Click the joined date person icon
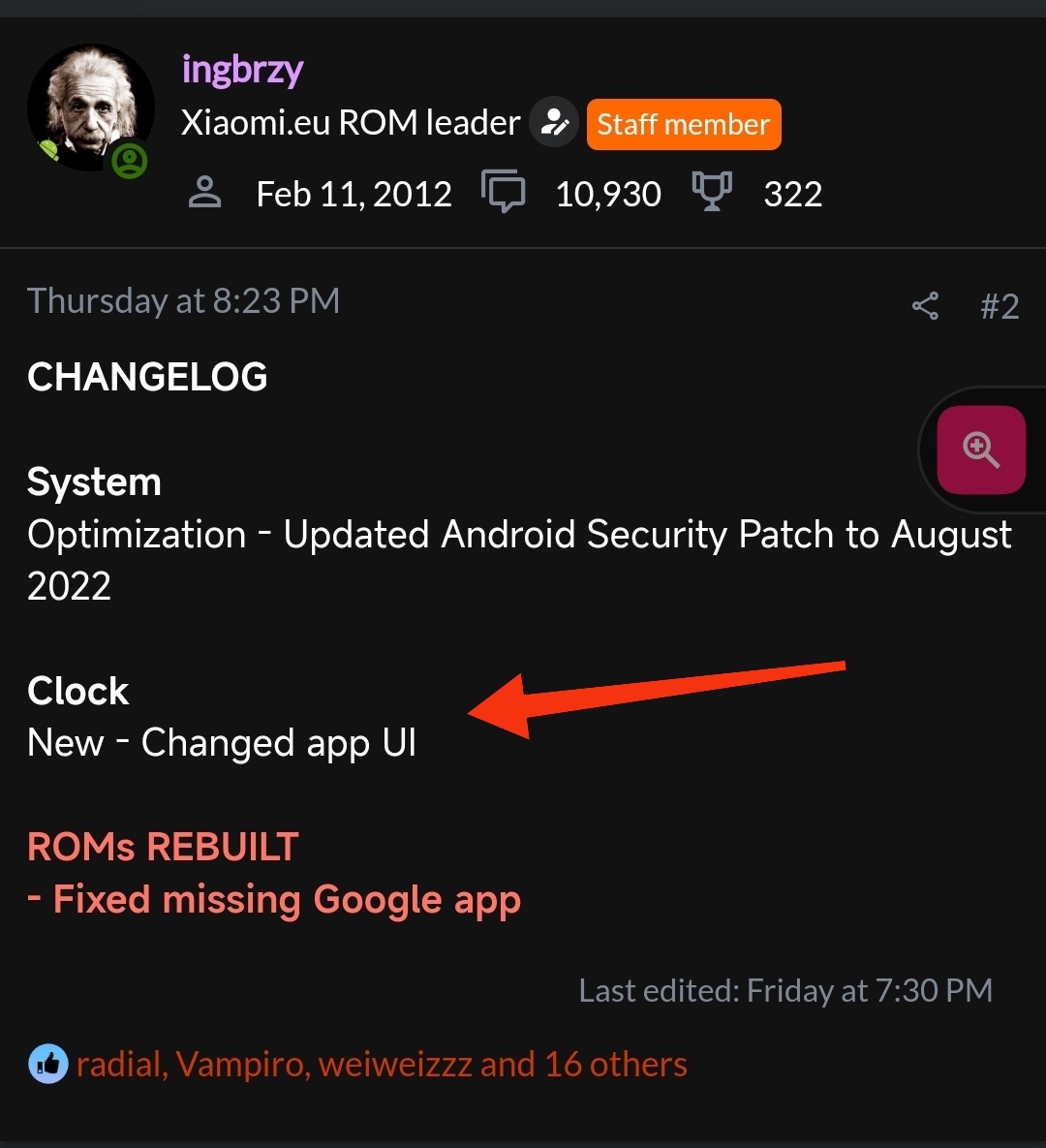 click(205, 194)
